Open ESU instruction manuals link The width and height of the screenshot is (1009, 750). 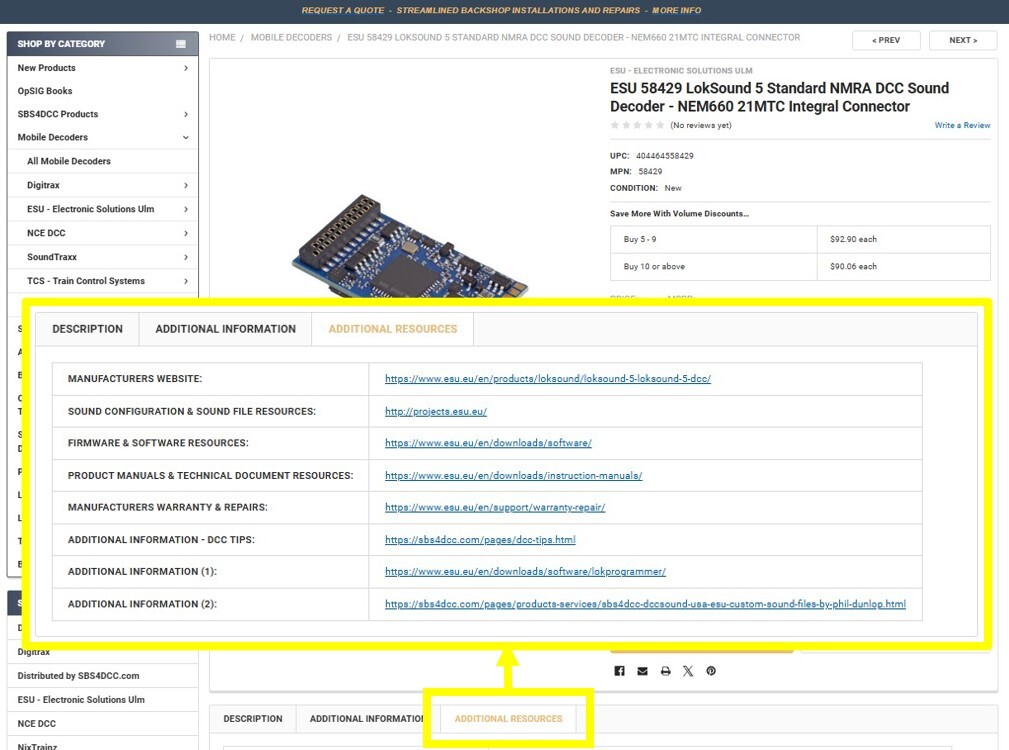[x=514, y=476]
